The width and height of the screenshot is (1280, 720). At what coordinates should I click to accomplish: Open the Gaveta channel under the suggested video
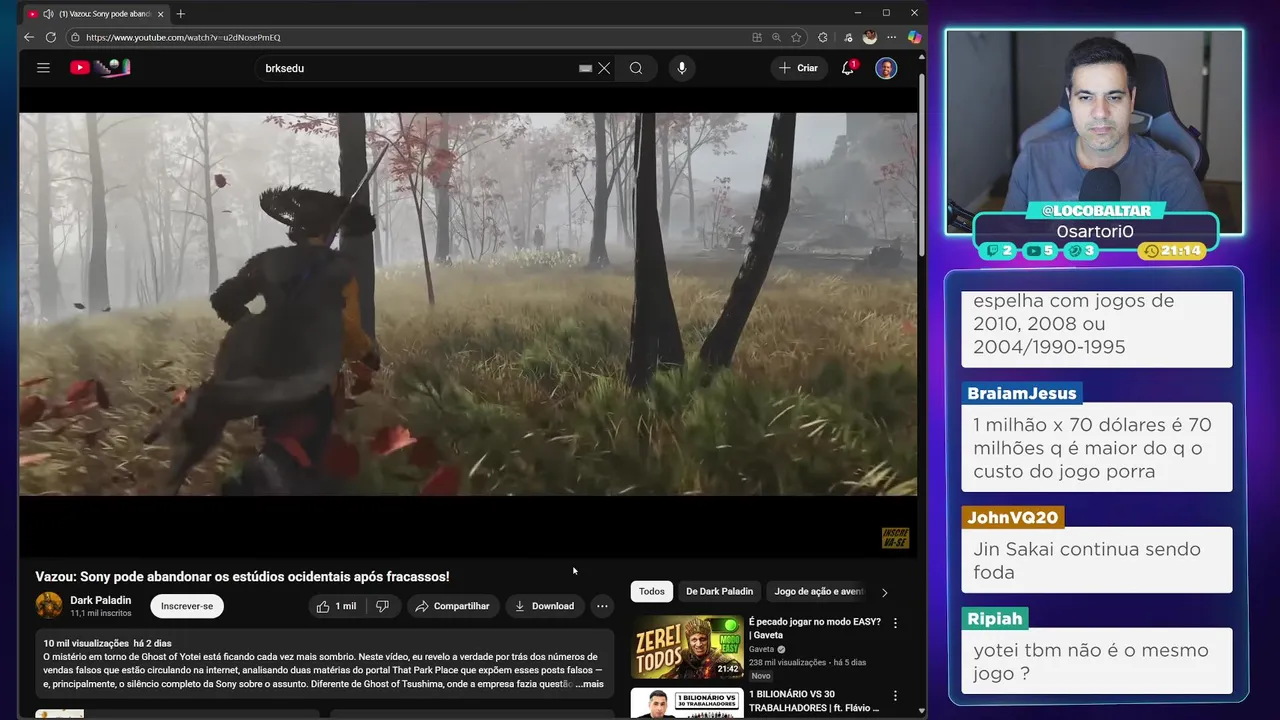pyautogui.click(x=762, y=649)
